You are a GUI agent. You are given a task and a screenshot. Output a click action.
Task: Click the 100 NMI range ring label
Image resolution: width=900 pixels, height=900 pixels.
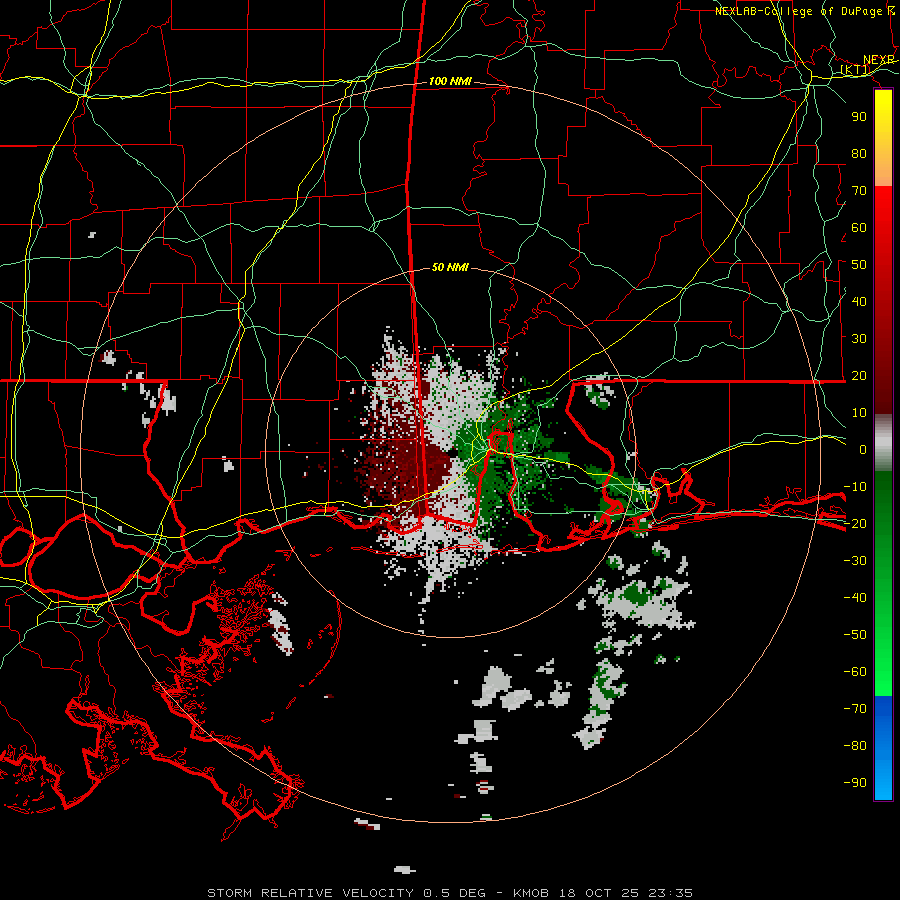point(450,82)
